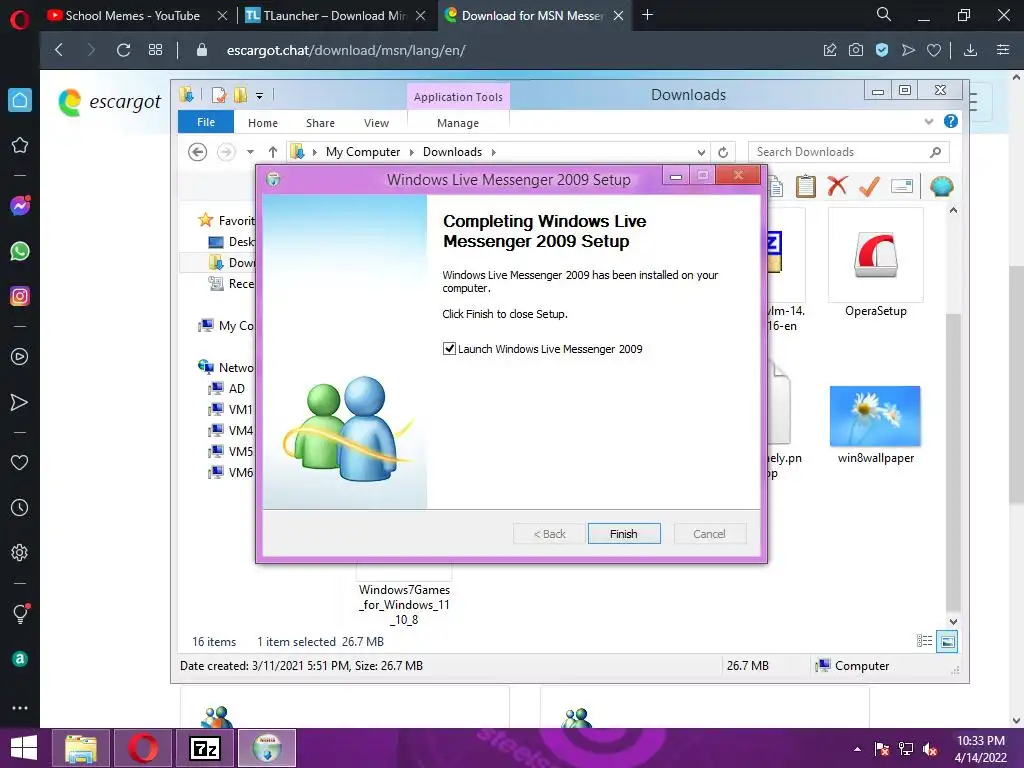Open Opera ad blocker shield icon
Screen dimensions: 1024x768
(882, 50)
